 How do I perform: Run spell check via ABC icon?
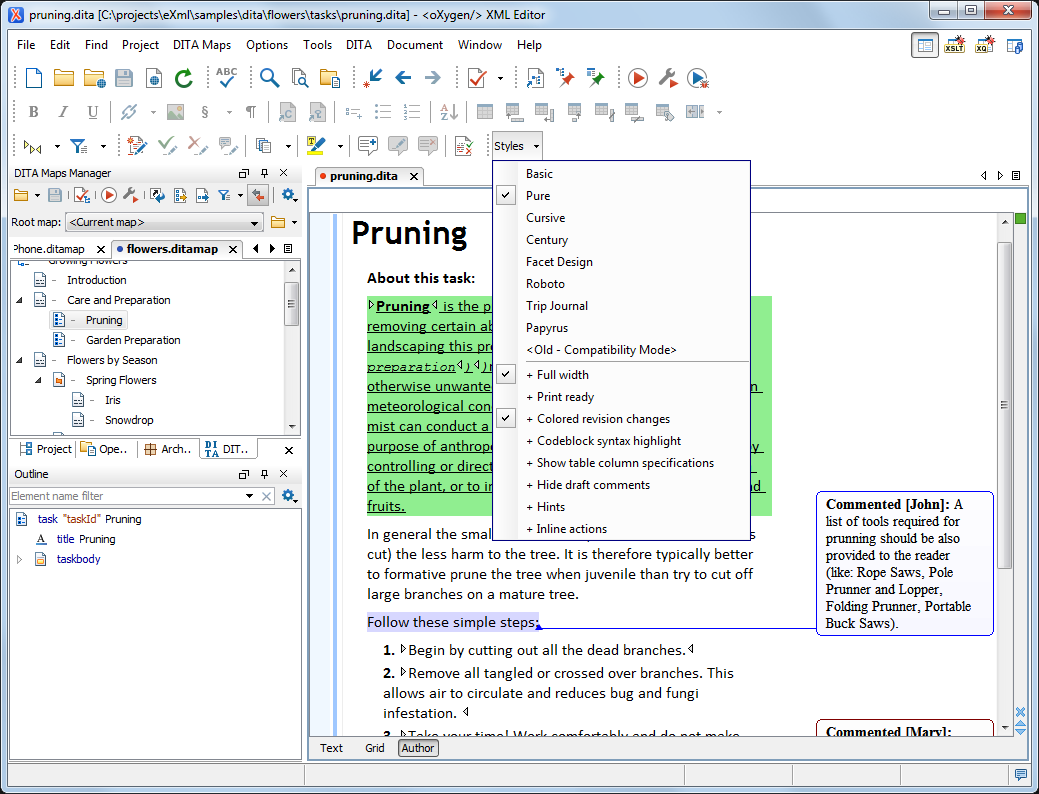227,77
